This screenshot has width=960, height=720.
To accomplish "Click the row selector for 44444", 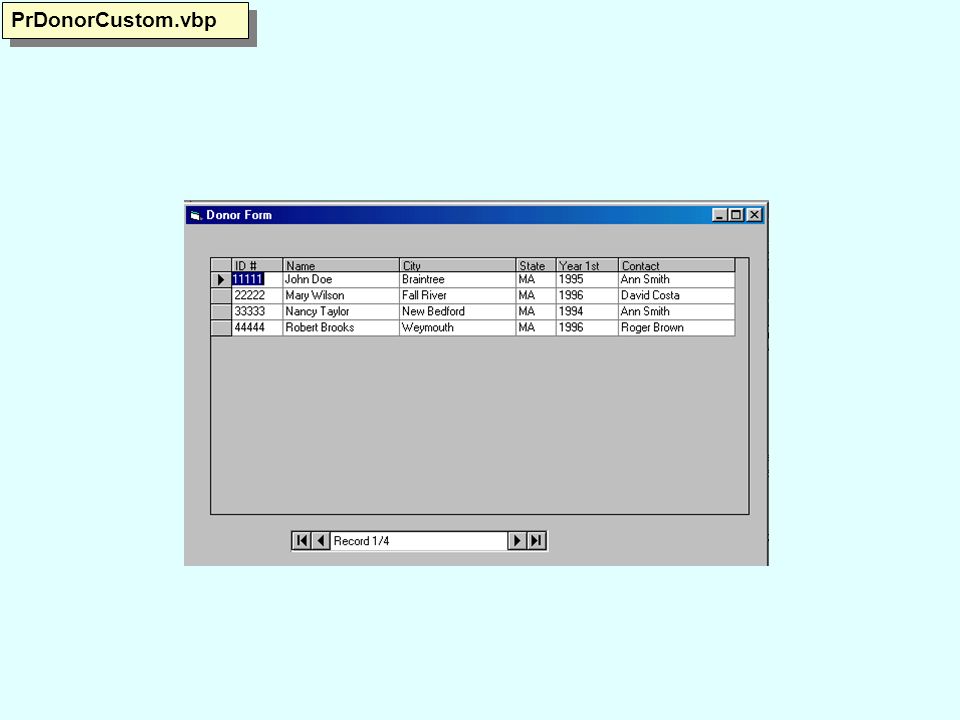I will tap(221, 328).
